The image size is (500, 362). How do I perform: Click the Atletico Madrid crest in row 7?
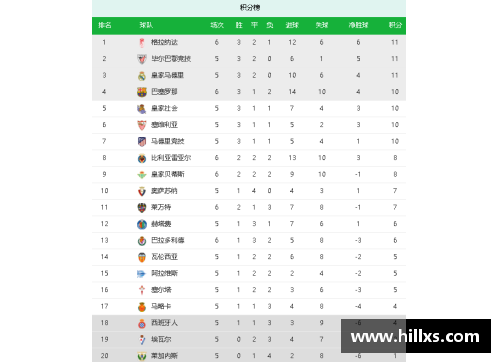coord(142,142)
